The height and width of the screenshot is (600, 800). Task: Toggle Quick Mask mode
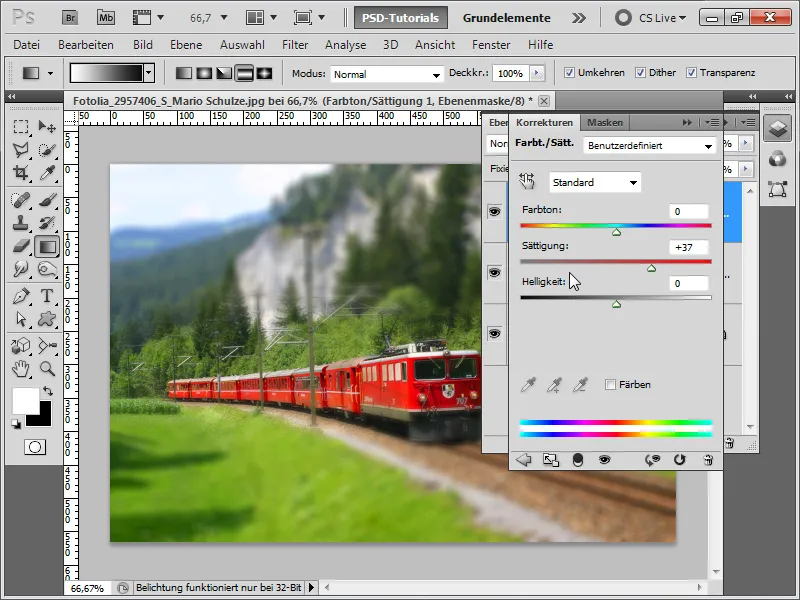(x=35, y=447)
